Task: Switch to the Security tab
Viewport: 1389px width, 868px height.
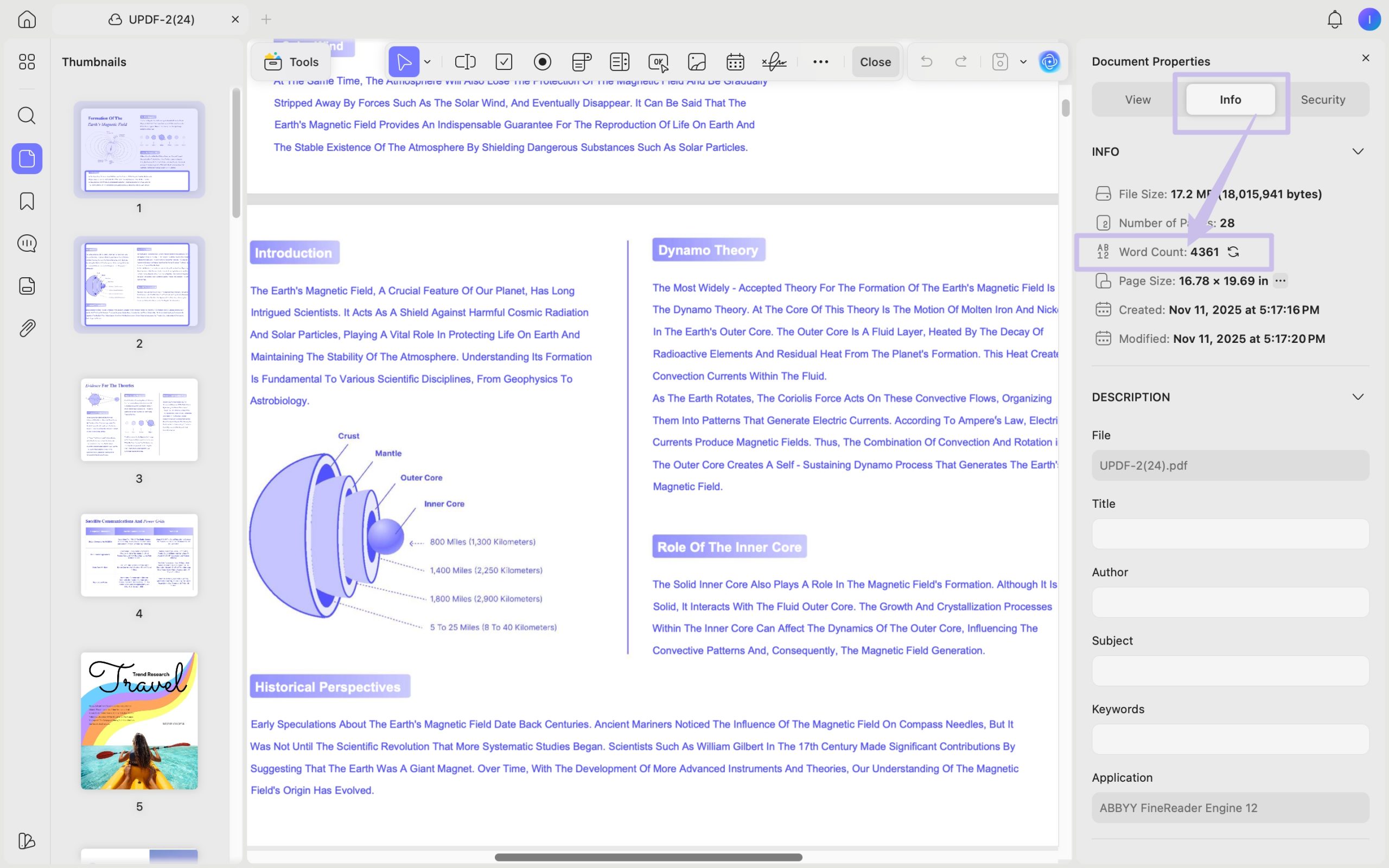Action: 1322,99
